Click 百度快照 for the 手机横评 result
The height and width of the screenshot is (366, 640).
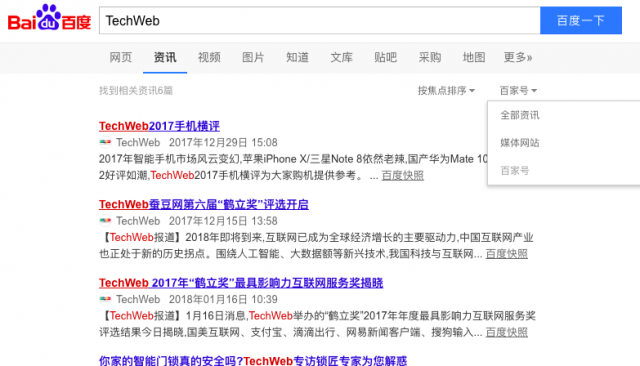402,176
